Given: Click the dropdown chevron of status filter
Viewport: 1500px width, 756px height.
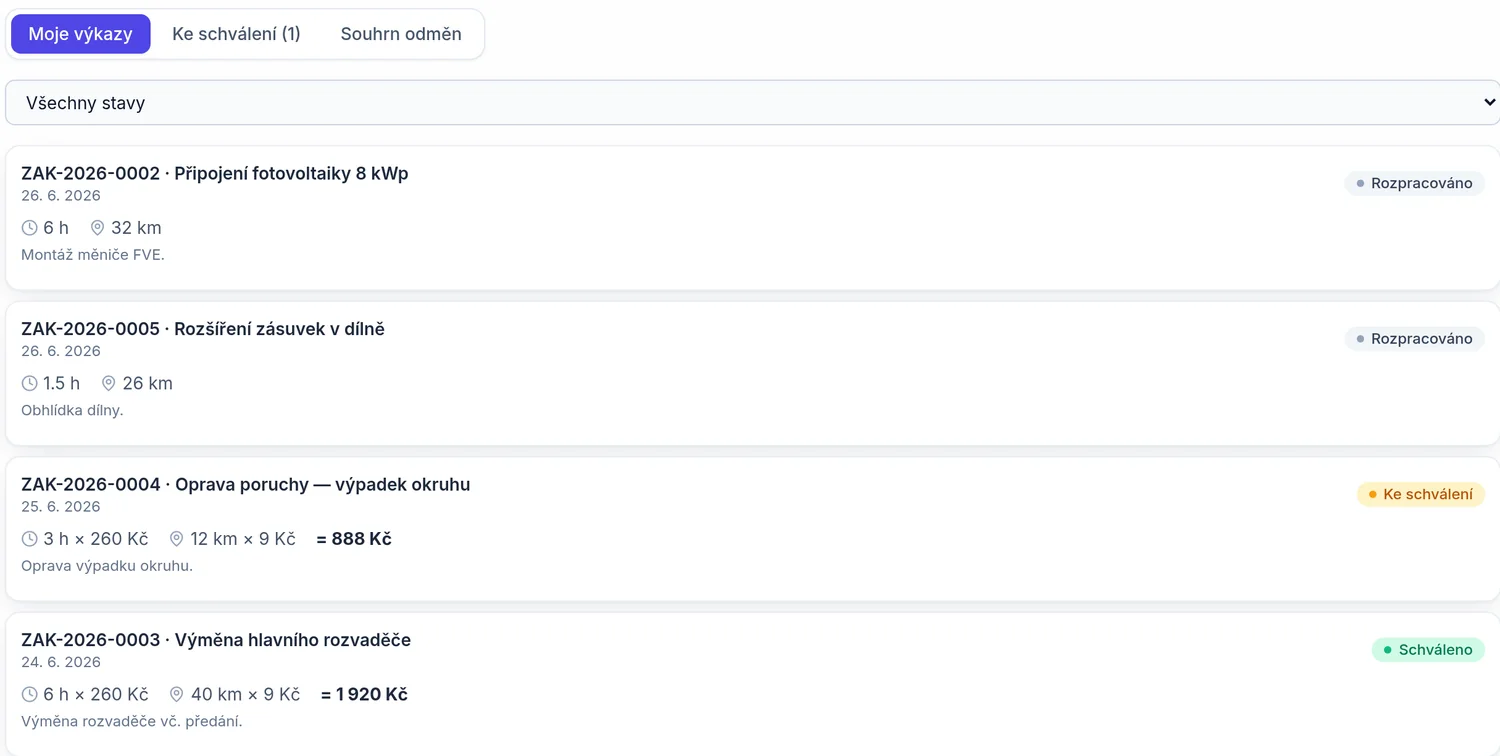Looking at the screenshot, I should tap(1488, 103).
